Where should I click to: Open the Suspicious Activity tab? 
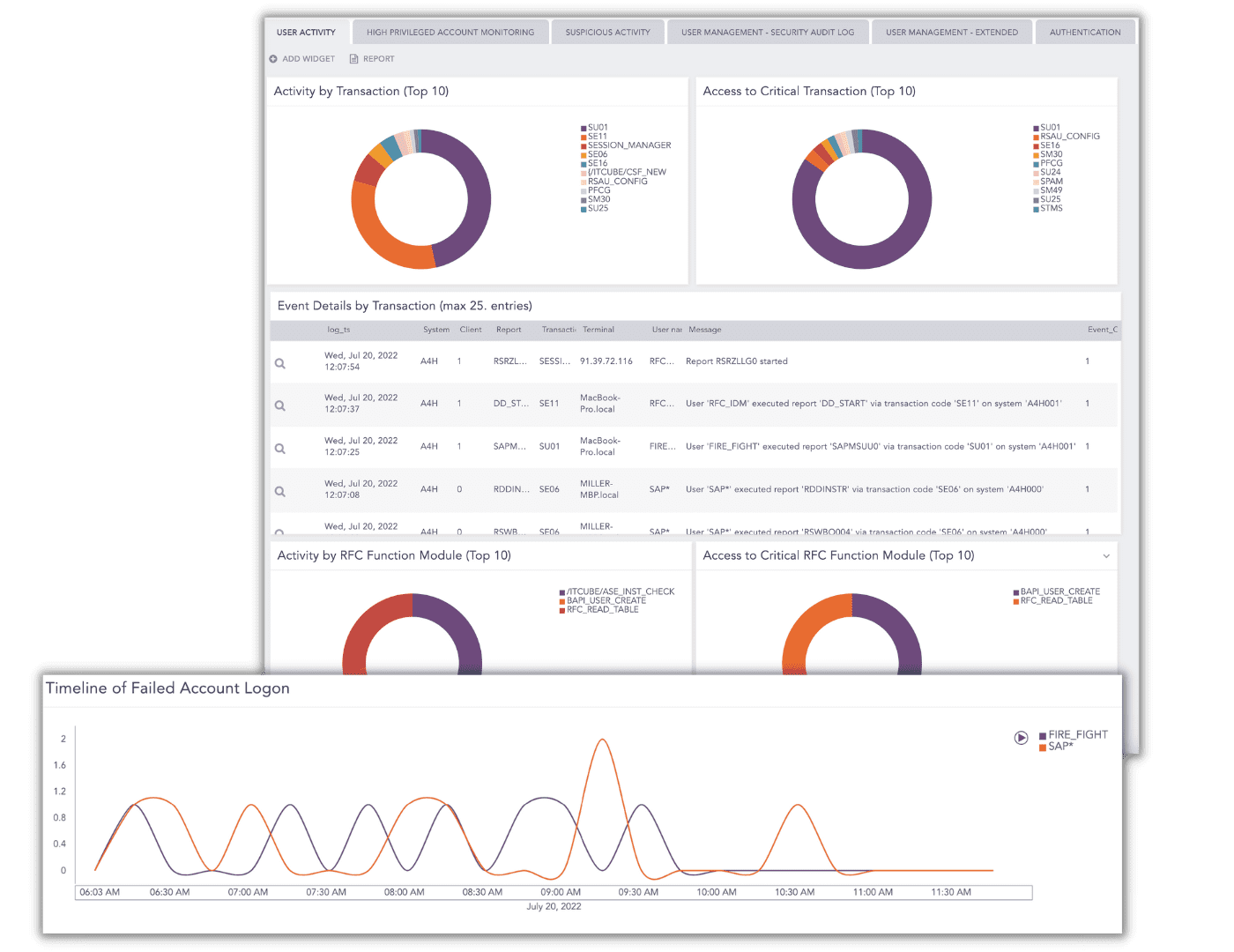tap(607, 33)
